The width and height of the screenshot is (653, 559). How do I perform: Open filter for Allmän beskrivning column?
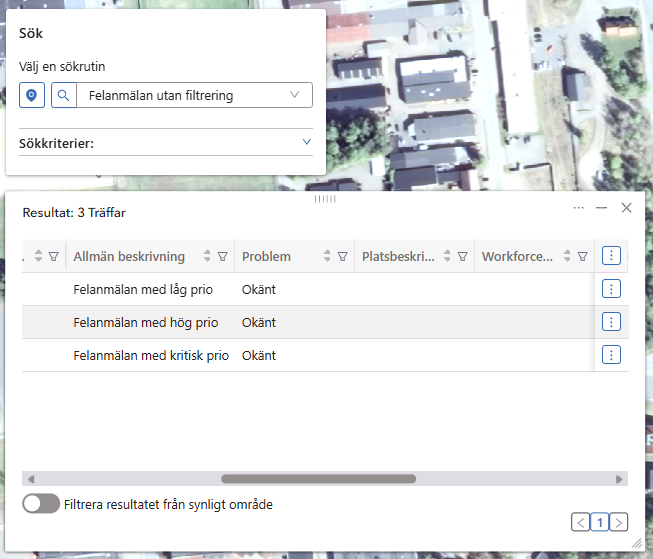pos(223,256)
